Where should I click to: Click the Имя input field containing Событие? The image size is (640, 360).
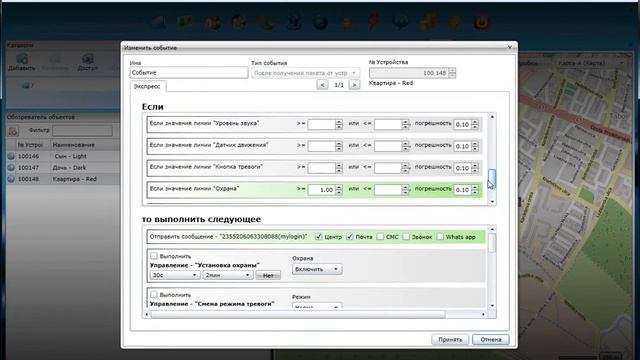189,73
